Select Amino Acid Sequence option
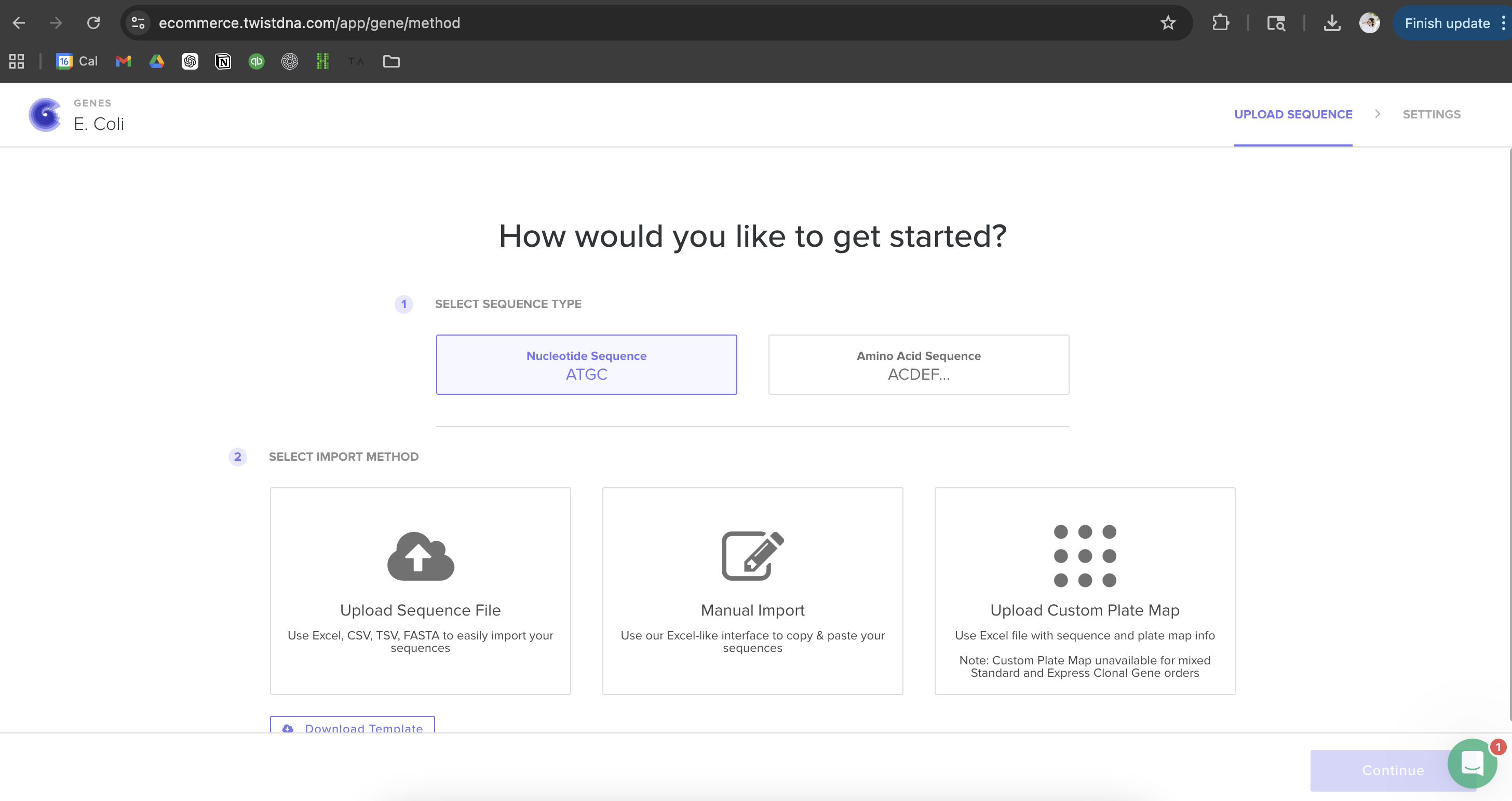The width and height of the screenshot is (1512, 801). [x=919, y=365]
